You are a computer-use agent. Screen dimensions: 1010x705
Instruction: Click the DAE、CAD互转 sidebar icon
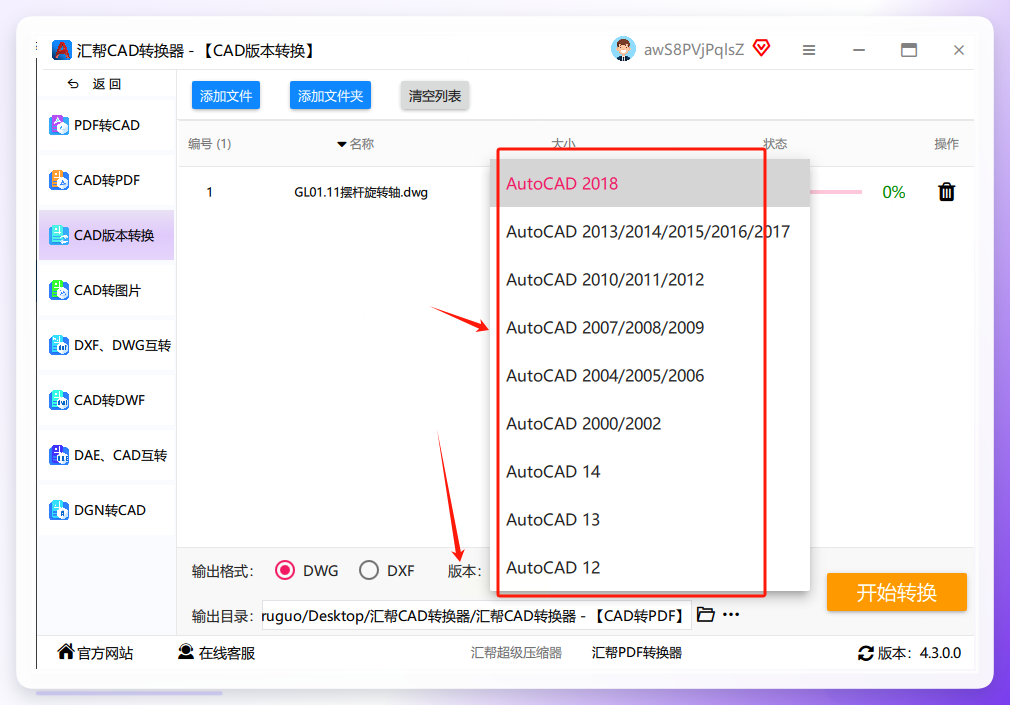(59, 455)
